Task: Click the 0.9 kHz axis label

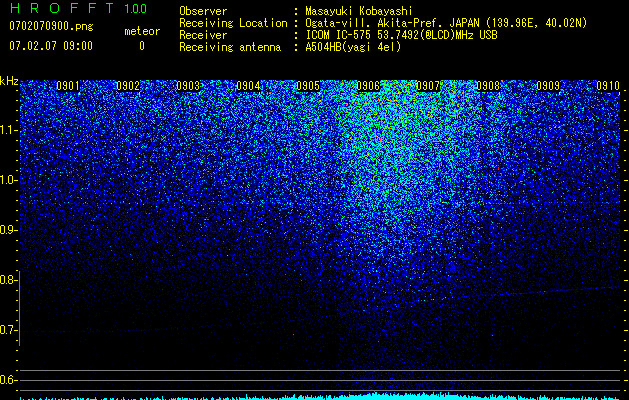Action: (x=8, y=230)
